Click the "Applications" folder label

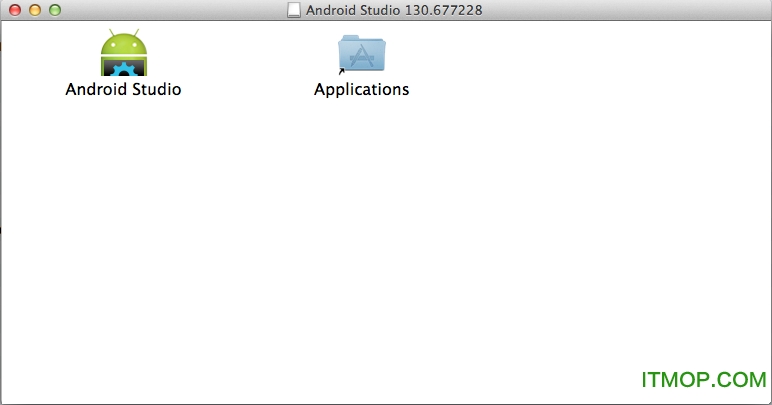(x=361, y=90)
